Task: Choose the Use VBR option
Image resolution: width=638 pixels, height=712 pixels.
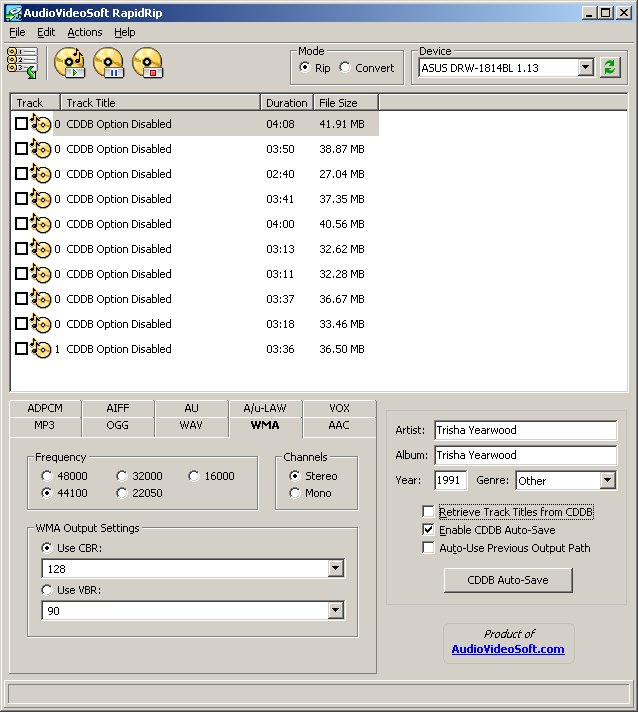Action: click(47, 590)
